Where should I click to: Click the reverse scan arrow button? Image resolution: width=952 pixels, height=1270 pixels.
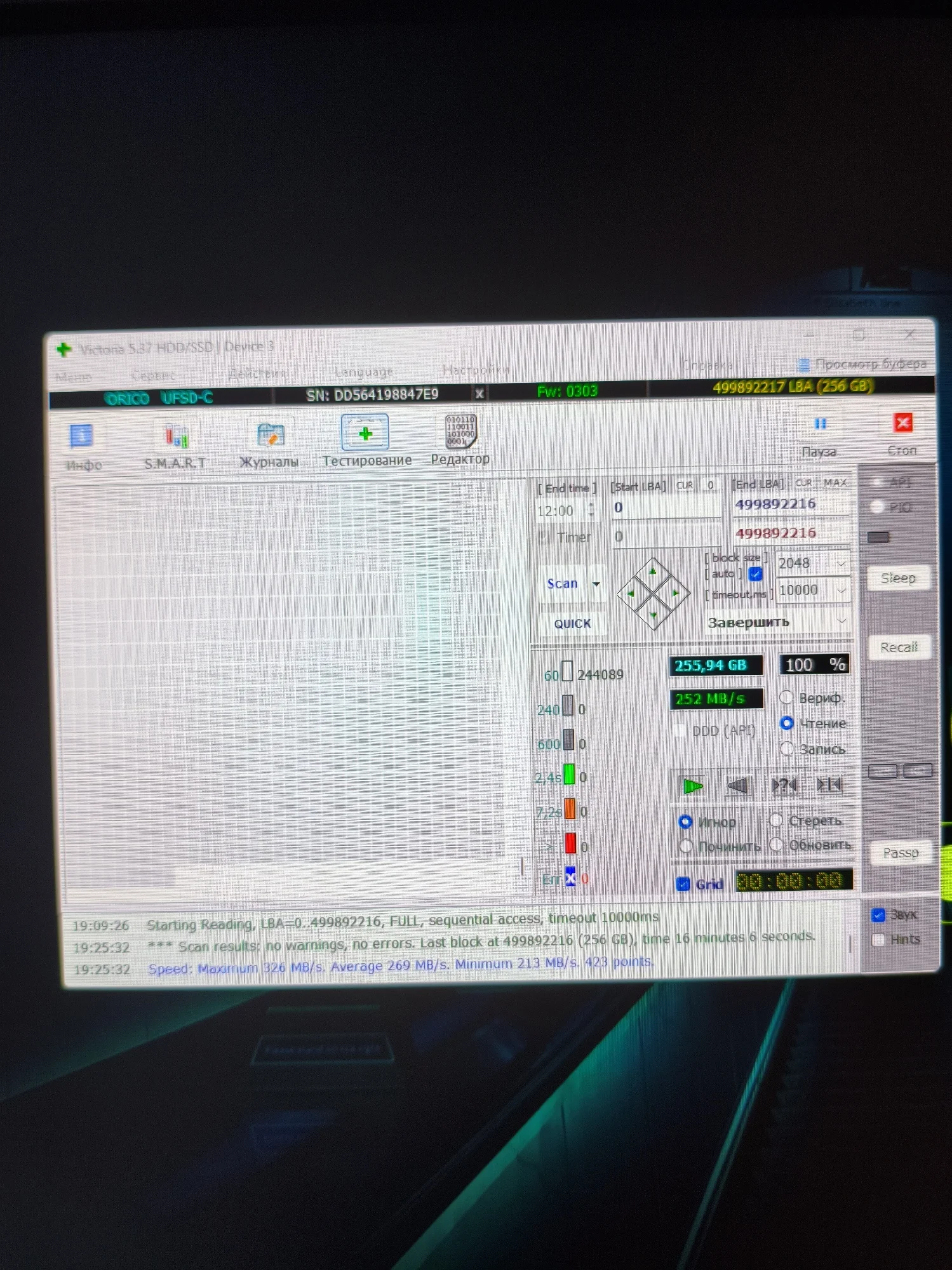click(738, 785)
